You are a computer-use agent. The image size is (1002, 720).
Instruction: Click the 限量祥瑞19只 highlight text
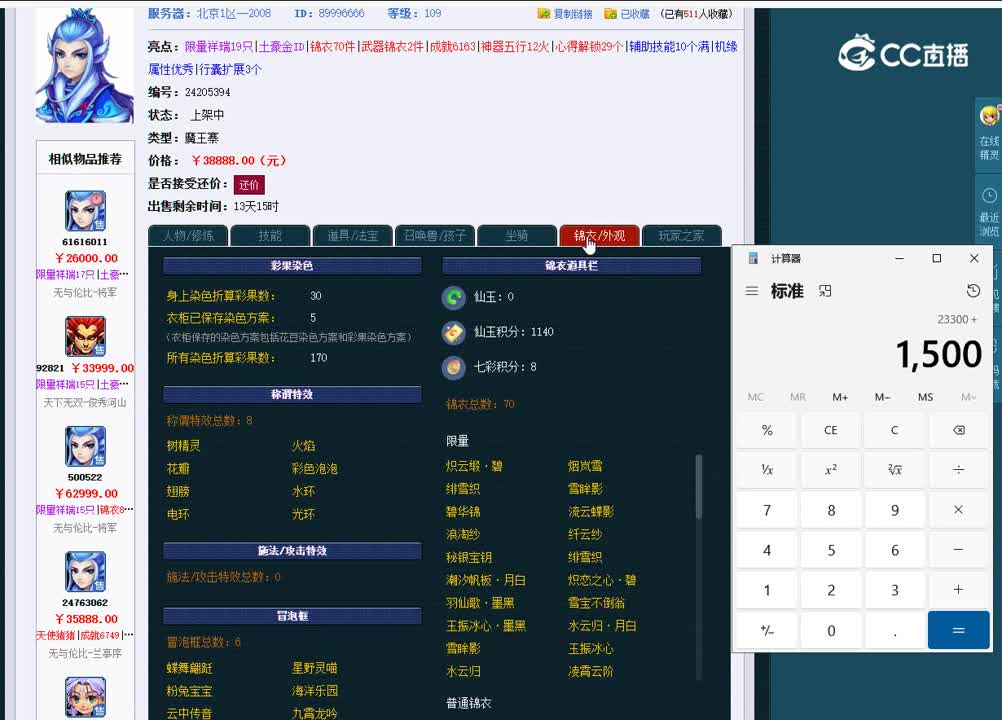(x=219, y=47)
